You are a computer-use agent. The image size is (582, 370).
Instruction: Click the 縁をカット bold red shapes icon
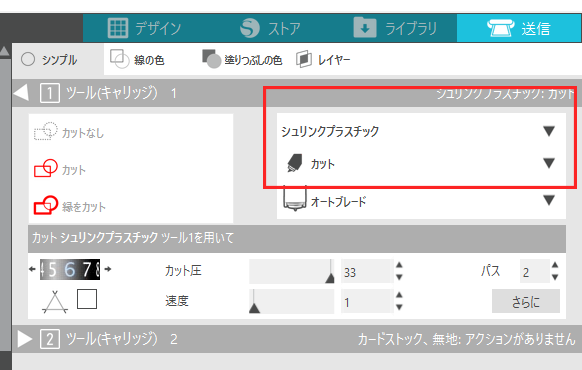coord(46,205)
